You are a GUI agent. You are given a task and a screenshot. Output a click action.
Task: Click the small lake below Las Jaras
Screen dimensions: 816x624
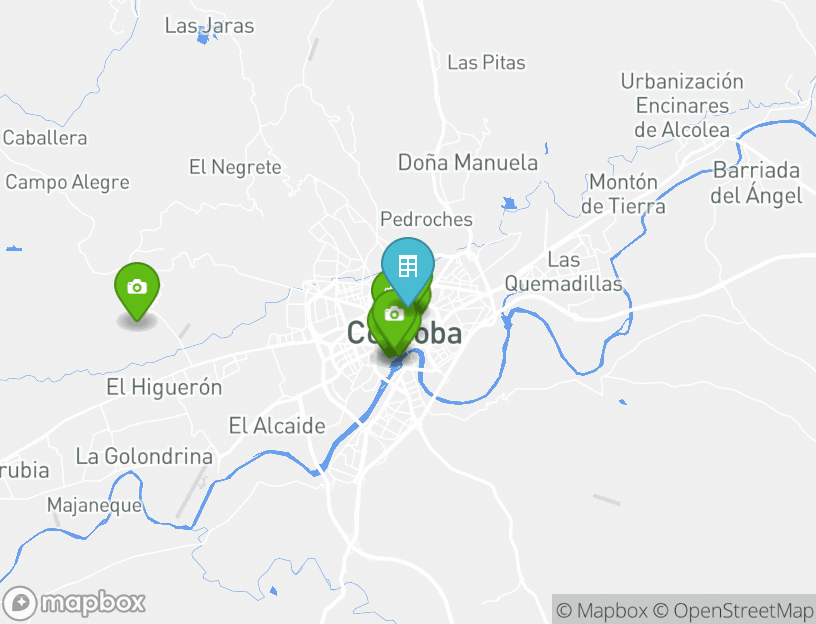pyautogui.click(x=203, y=38)
